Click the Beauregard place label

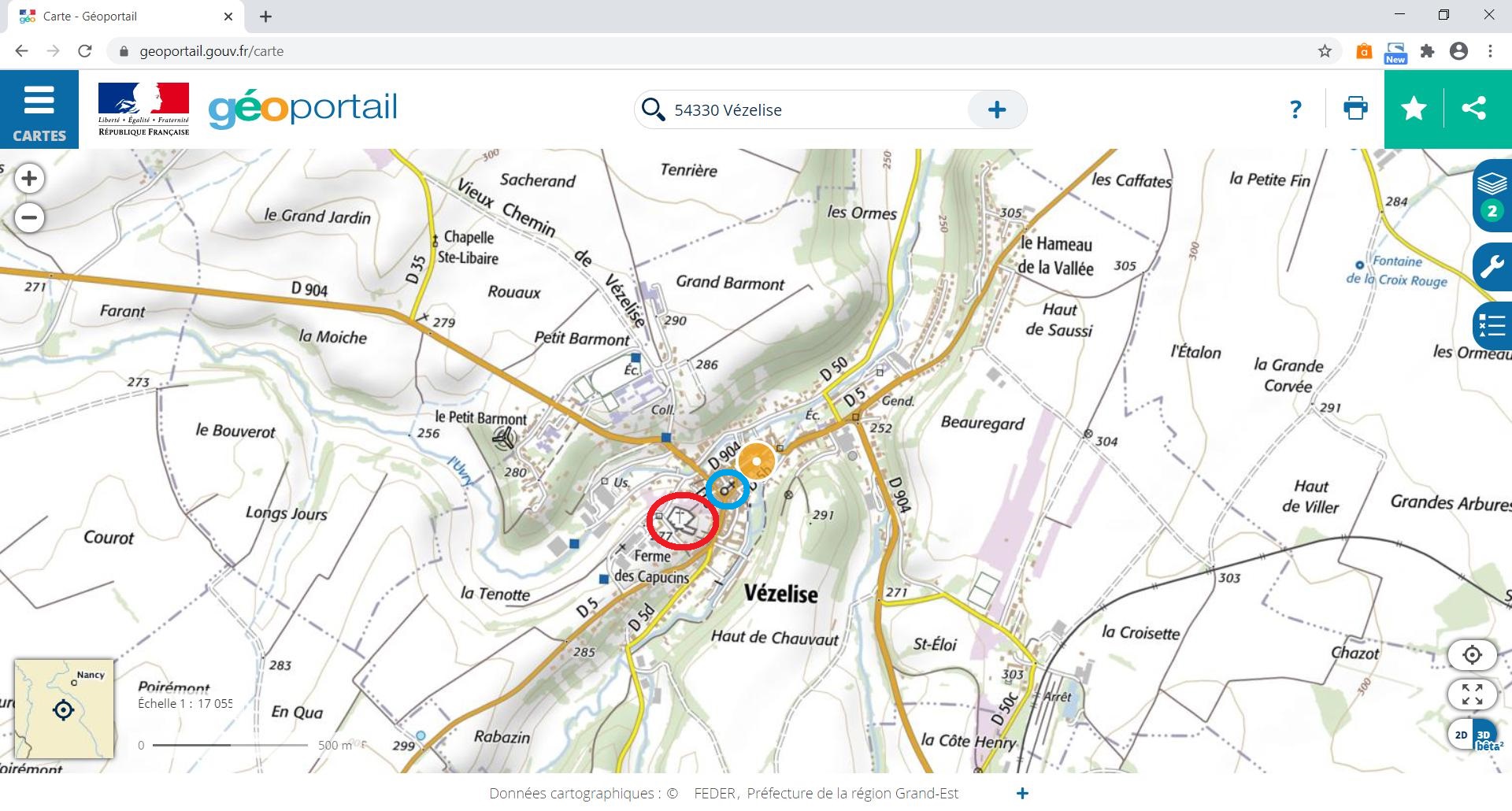983,423
